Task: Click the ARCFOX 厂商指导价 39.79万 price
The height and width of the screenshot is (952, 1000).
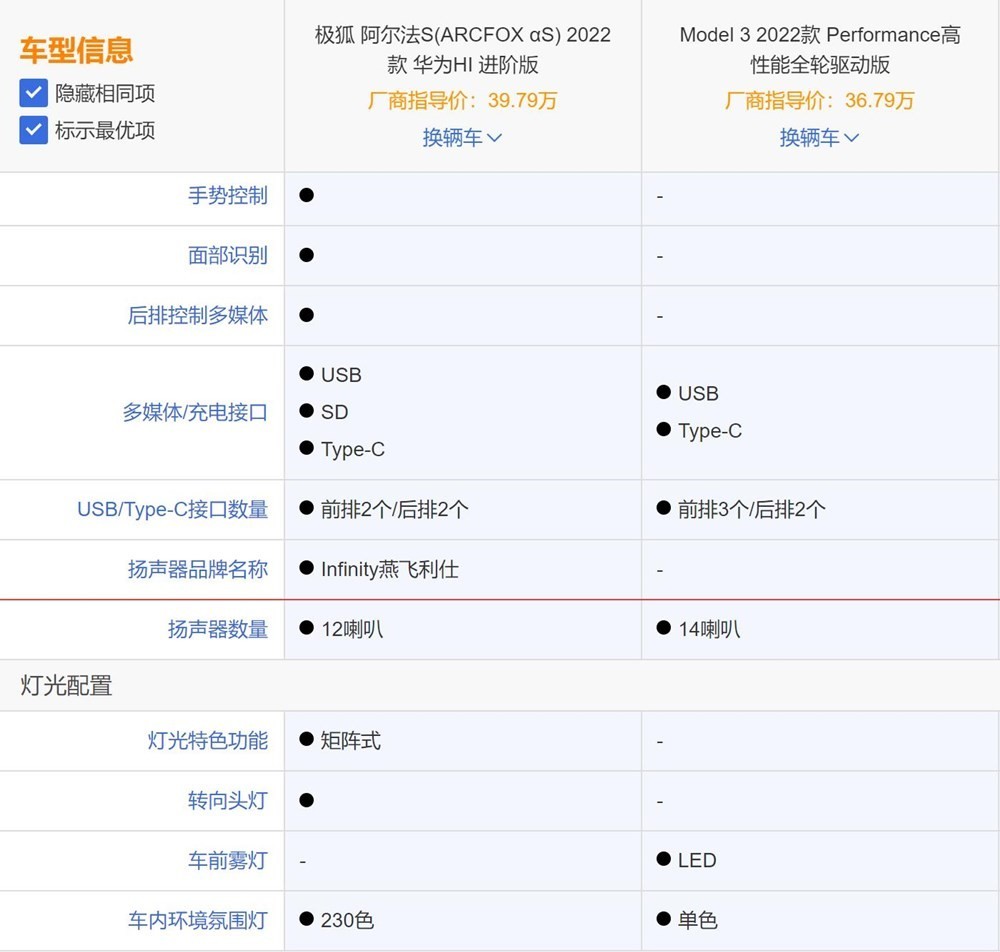Action: coord(463,100)
